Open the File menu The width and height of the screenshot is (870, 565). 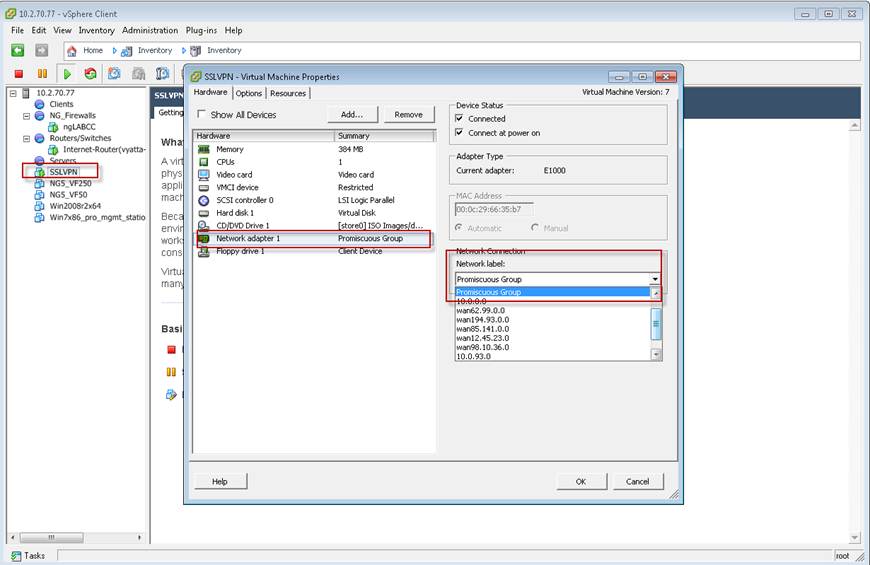[x=17, y=31]
